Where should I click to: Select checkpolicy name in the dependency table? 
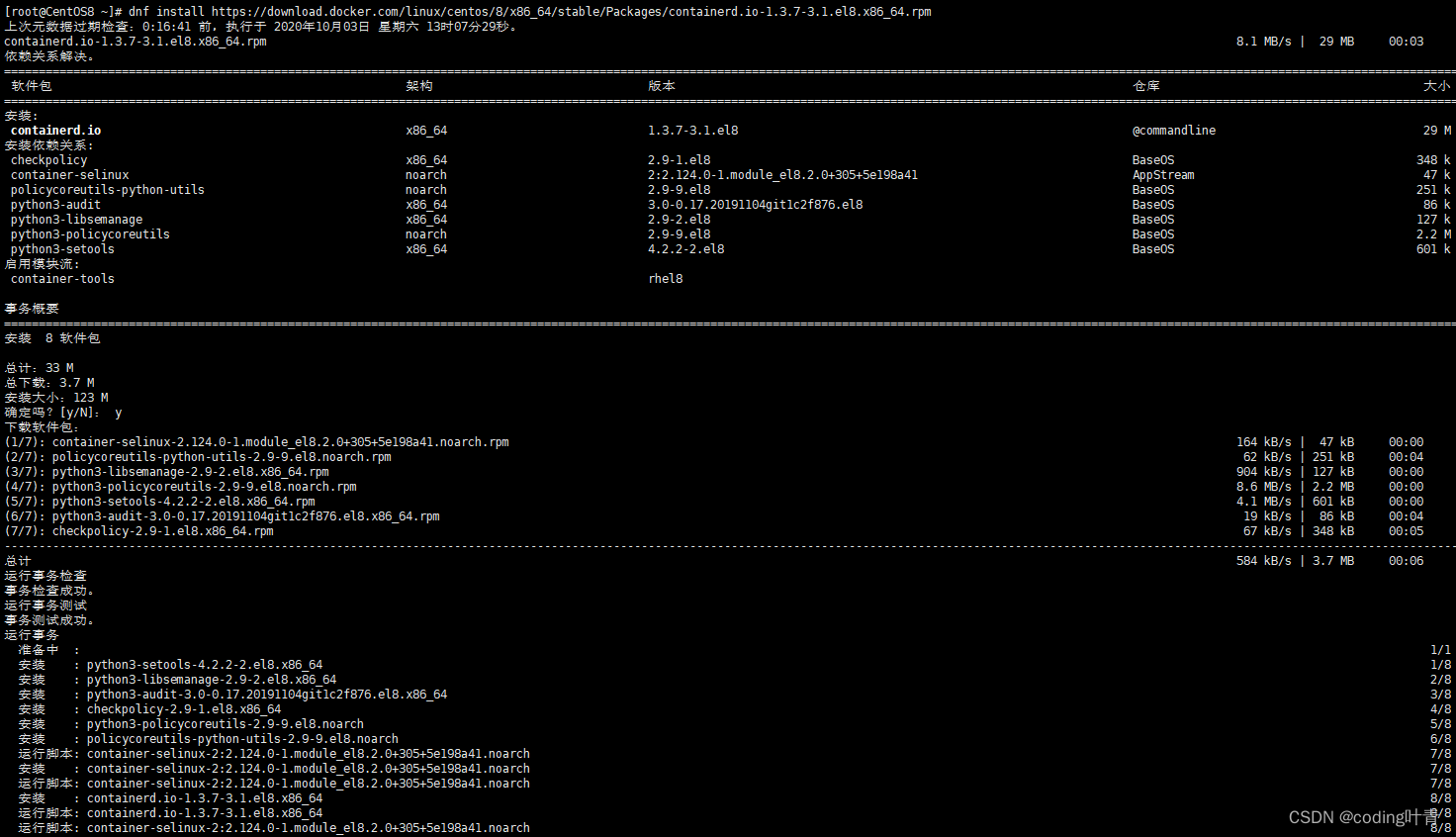(x=48, y=160)
